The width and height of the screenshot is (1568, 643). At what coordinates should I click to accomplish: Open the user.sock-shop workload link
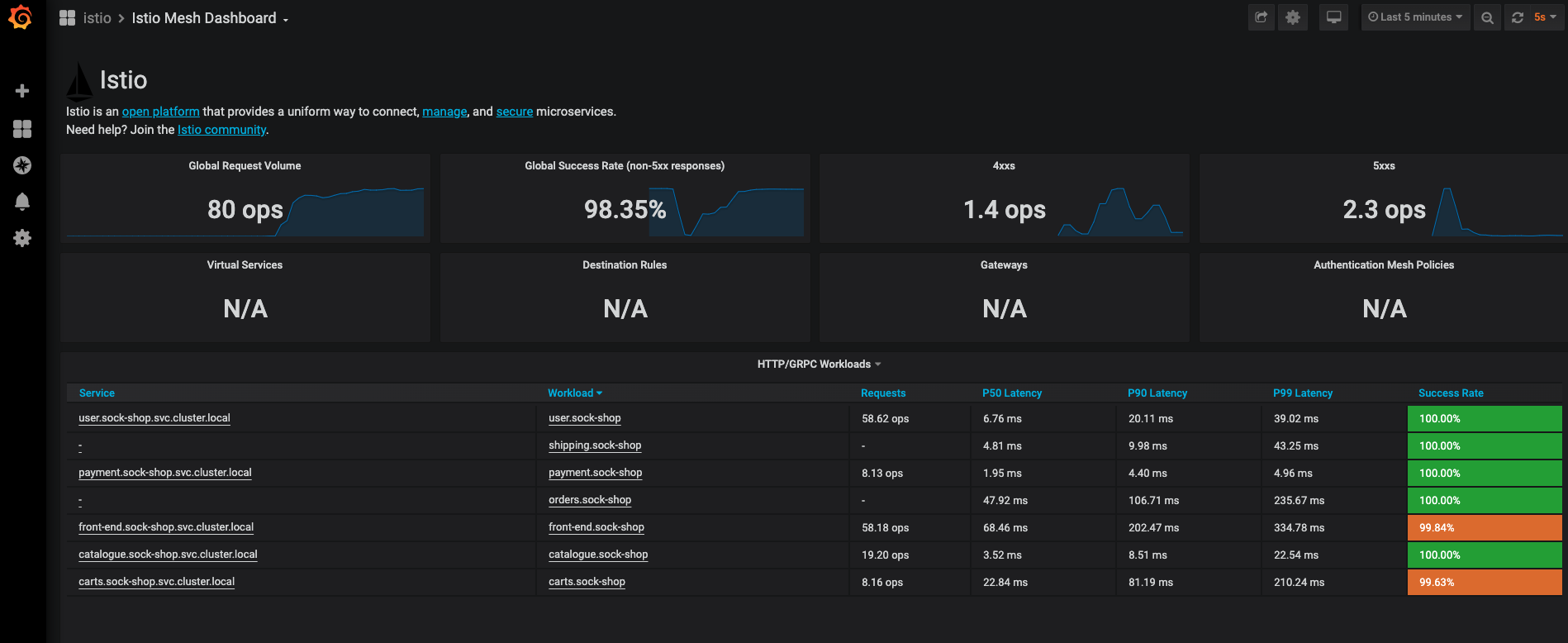585,418
